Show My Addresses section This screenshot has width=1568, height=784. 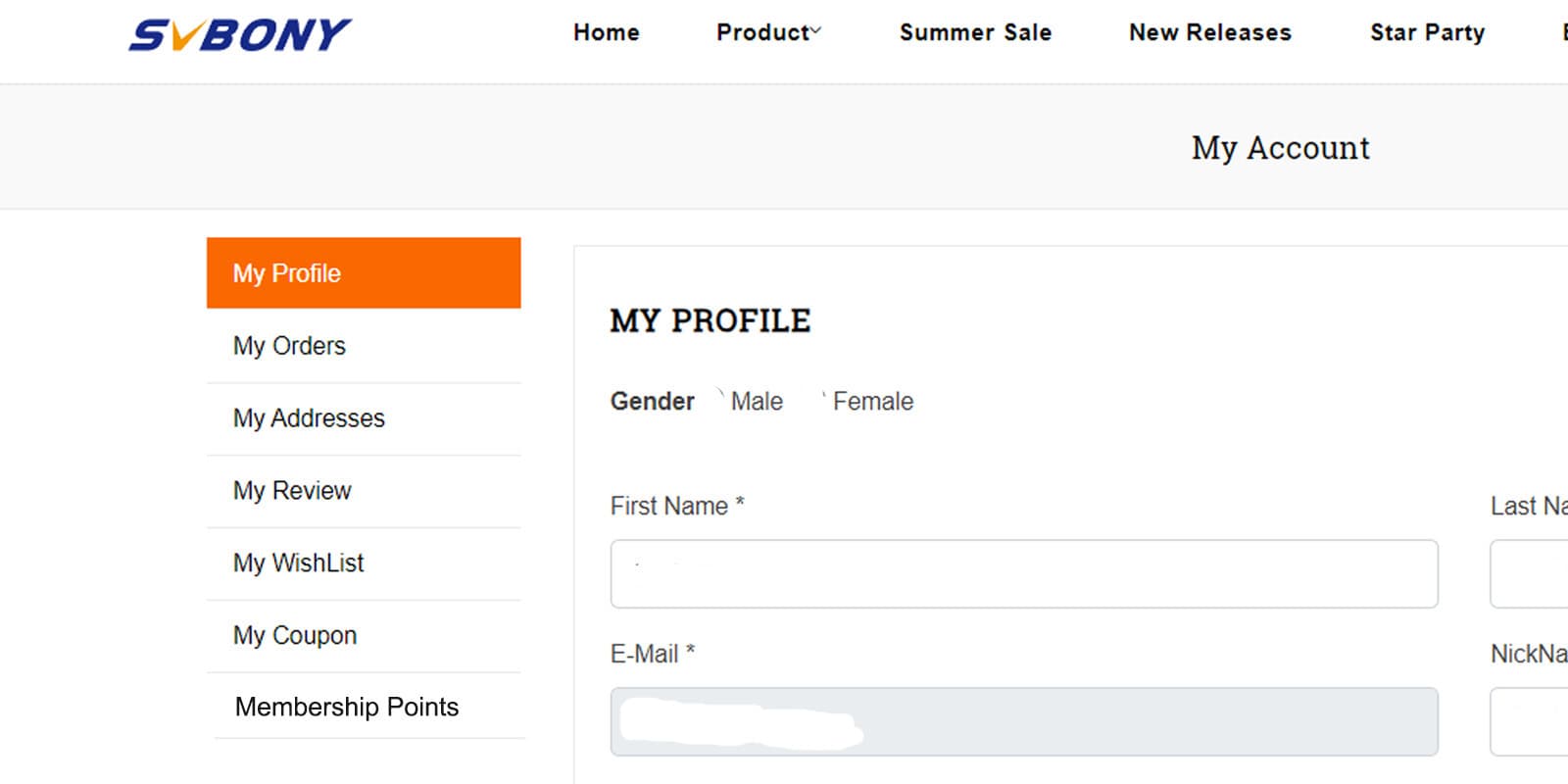point(309,418)
